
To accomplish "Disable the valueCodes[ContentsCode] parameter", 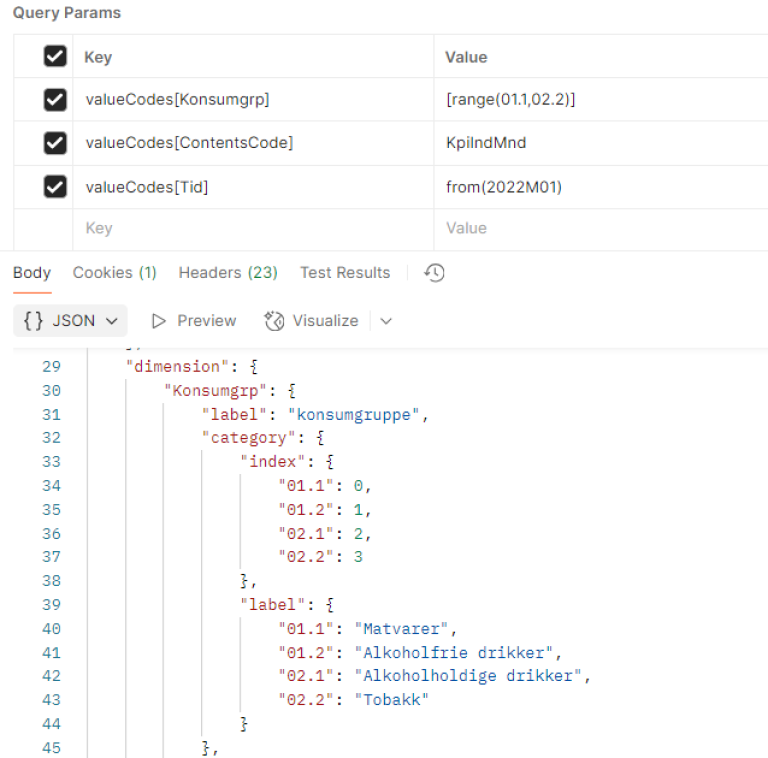I will tap(55, 143).
